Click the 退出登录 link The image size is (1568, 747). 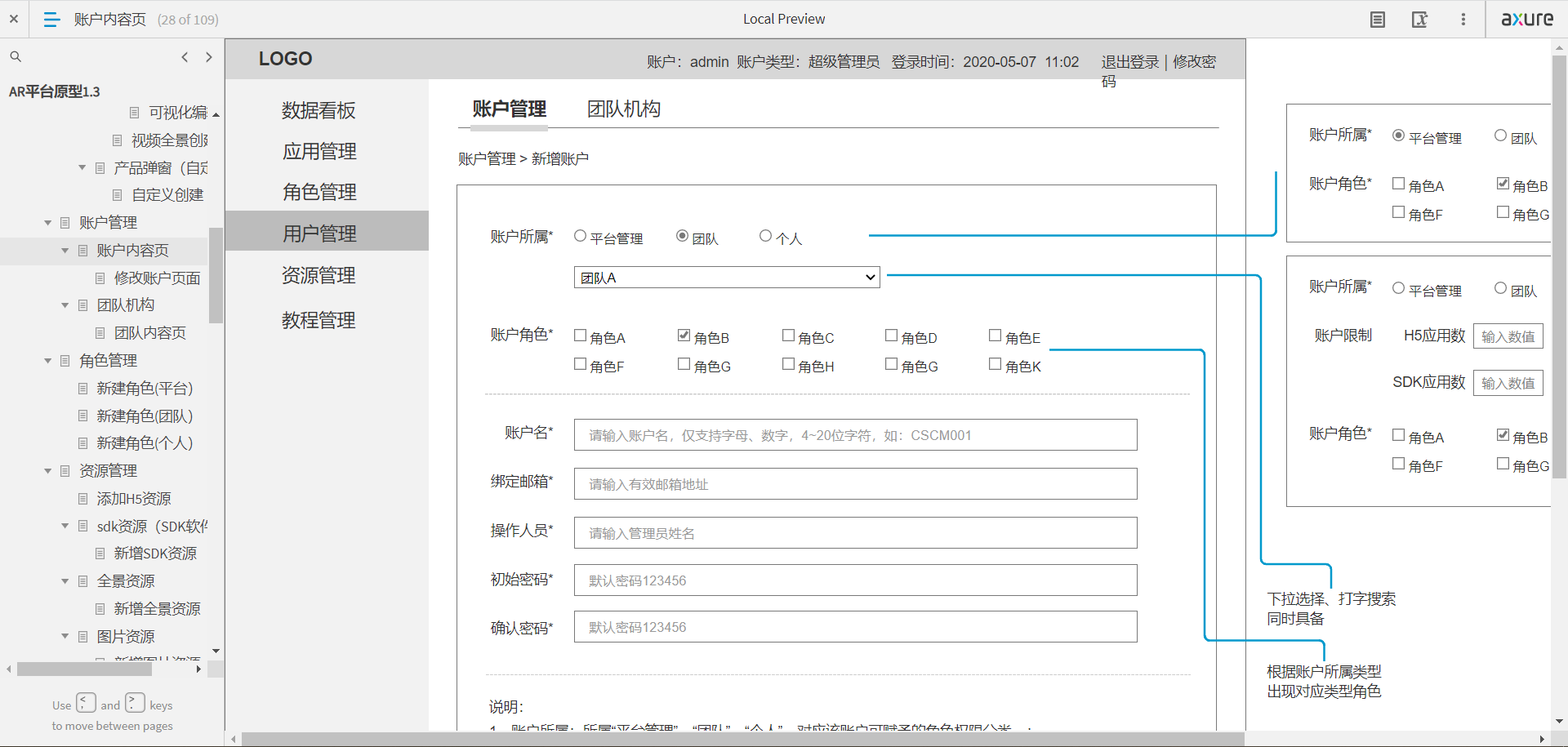(1130, 62)
